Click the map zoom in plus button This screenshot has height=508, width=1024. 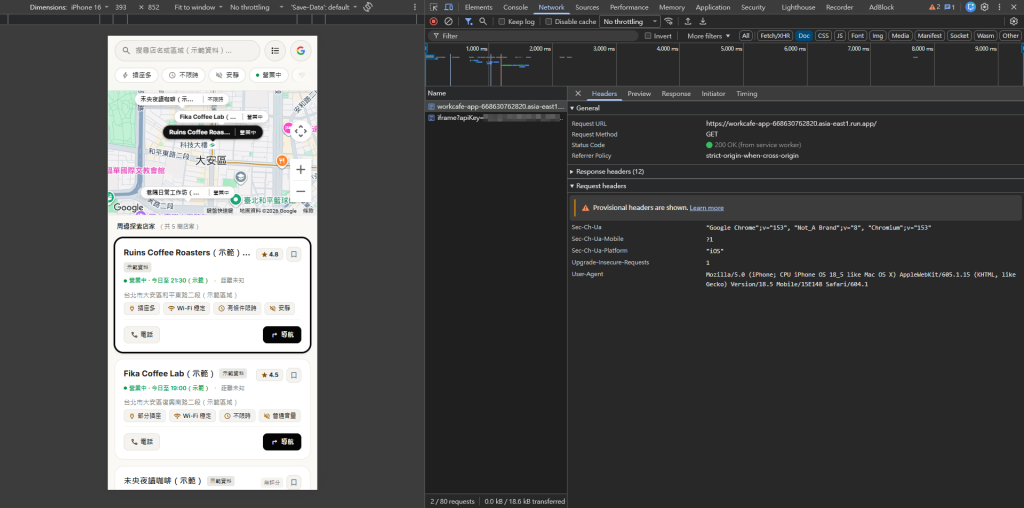click(300, 170)
